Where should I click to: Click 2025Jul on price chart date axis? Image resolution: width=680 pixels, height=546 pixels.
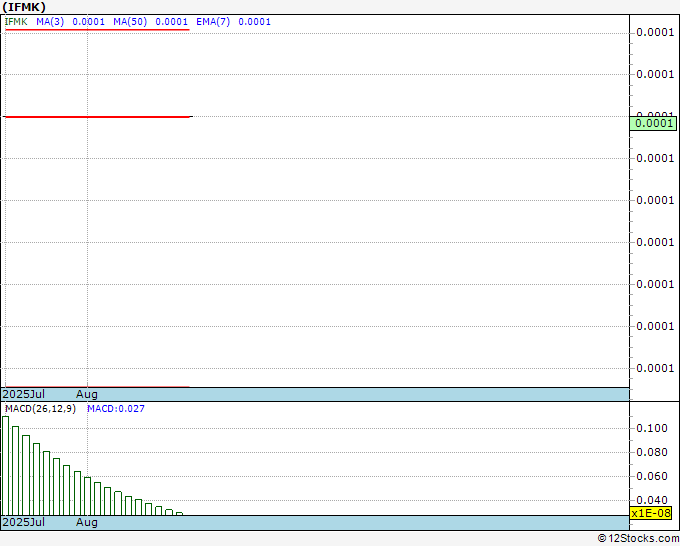[24, 394]
